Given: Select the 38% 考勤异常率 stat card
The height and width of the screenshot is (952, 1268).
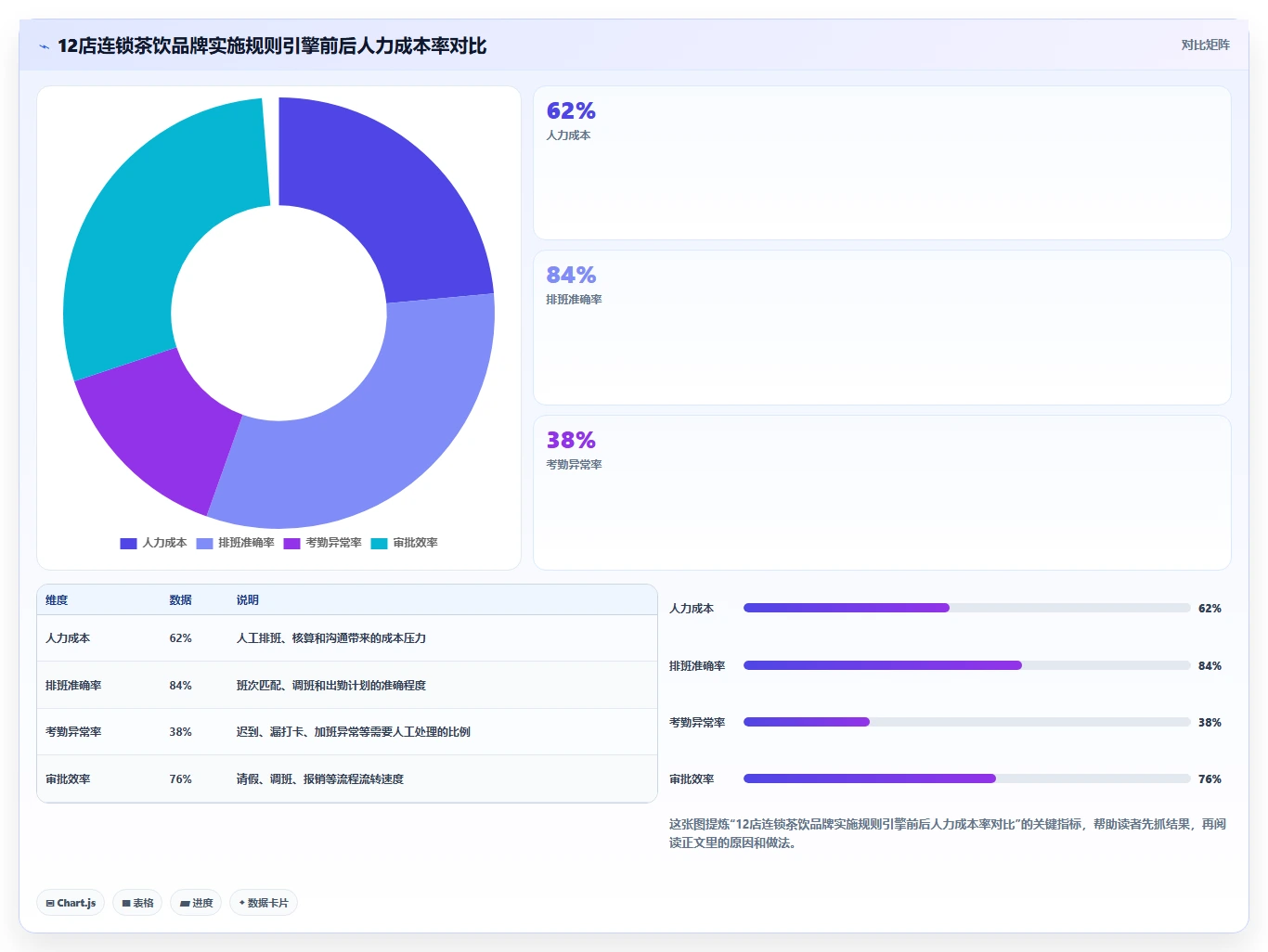Looking at the screenshot, I should (882, 493).
